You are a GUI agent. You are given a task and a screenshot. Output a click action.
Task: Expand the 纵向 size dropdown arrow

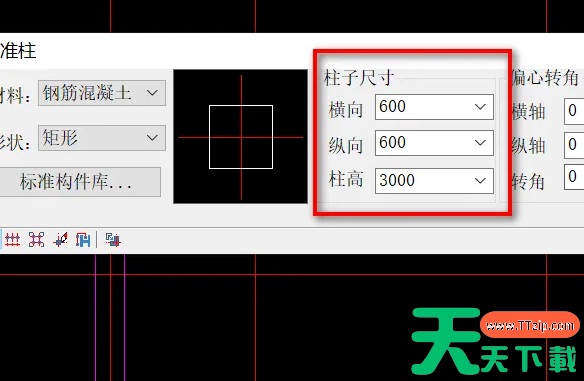pos(480,143)
